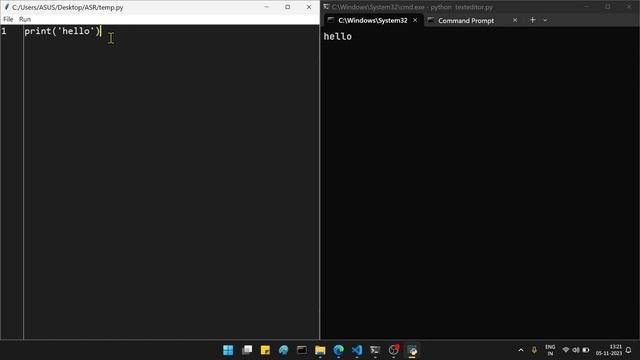Viewport: 640px width, 360px height.
Task: Open the ENG IN language switcher
Action: [x=550, y=350]
